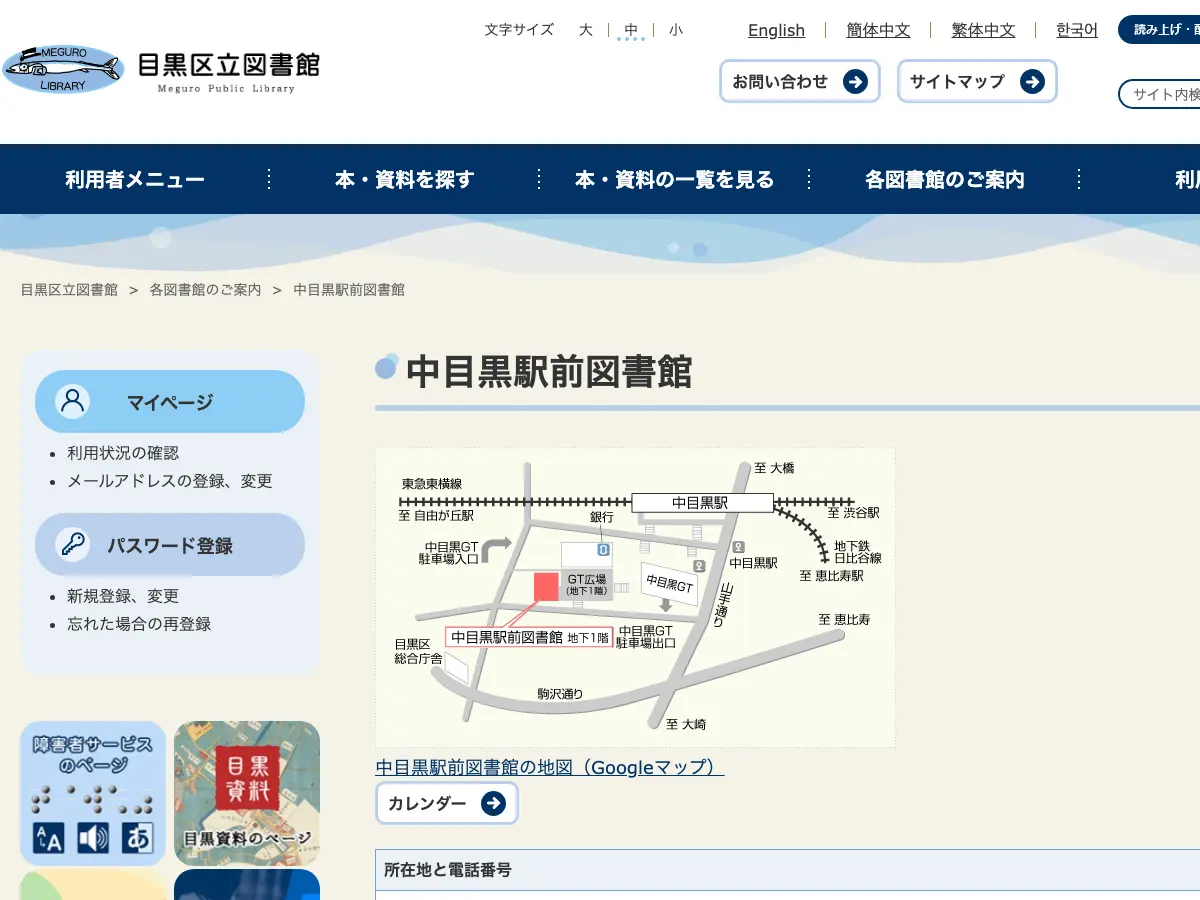Click the 所在地と電話番号 table header
The image size is (1200, 900).
(788, 871)
